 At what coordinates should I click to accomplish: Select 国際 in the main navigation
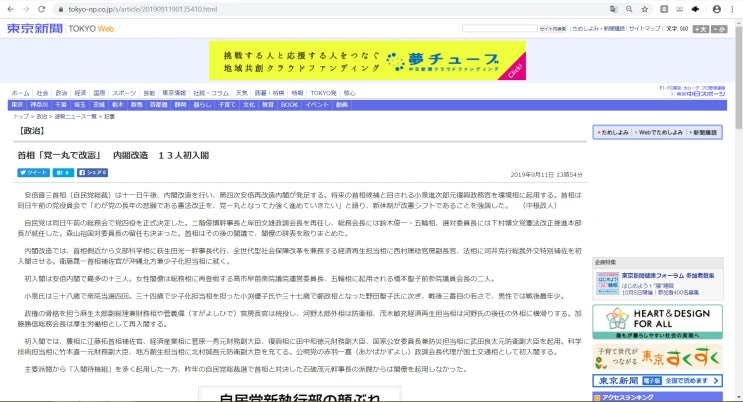(100, 93)
